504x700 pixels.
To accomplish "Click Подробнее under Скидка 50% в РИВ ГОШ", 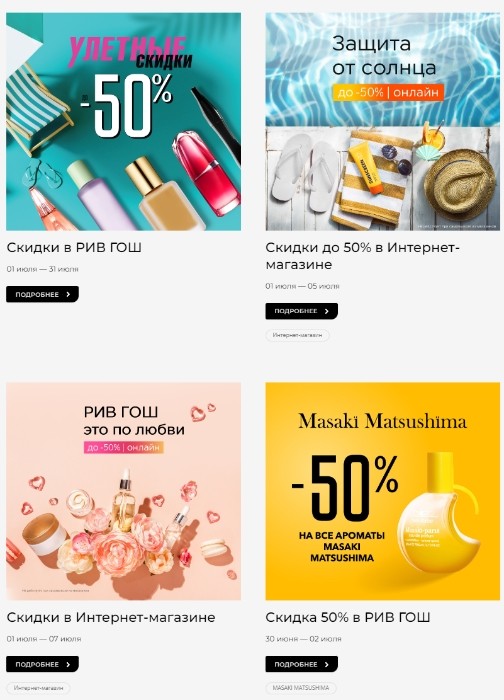I will tap(301, 664).
